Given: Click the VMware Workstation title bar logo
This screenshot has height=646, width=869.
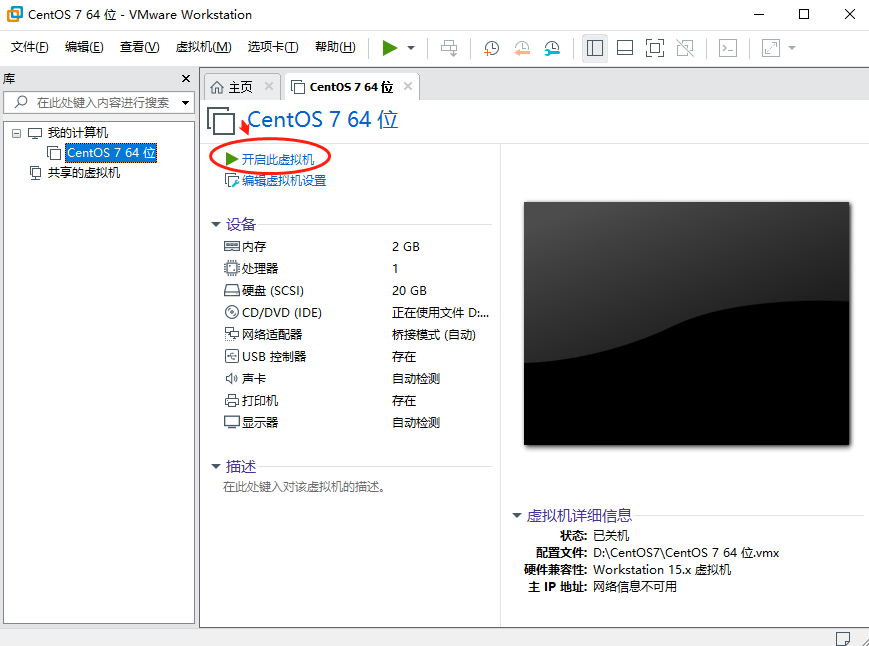Looking at the screenshot, I should [x=14, y=14].
